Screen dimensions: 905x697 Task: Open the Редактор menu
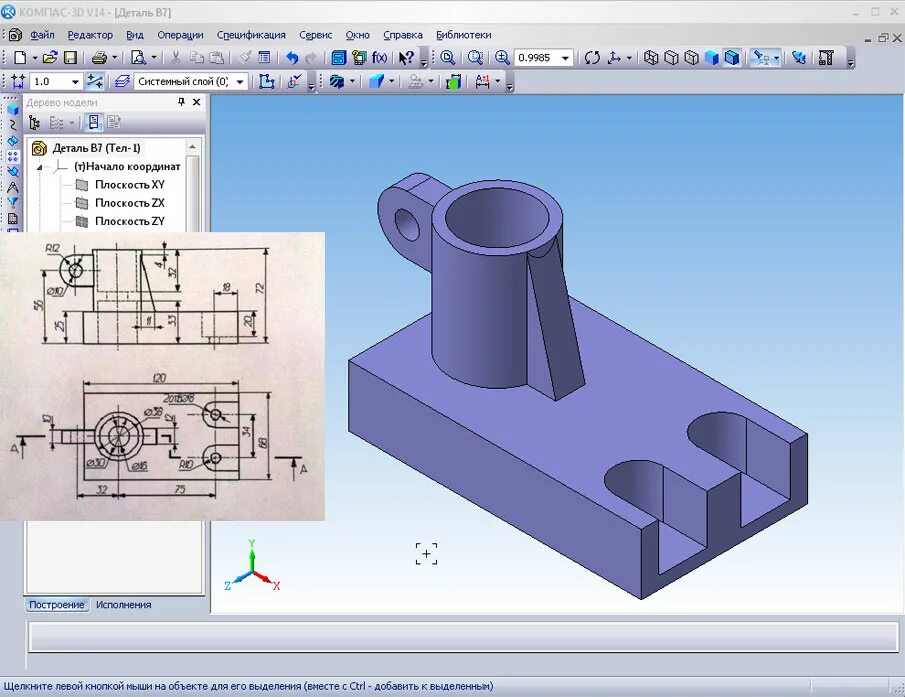tap(90, 35)
